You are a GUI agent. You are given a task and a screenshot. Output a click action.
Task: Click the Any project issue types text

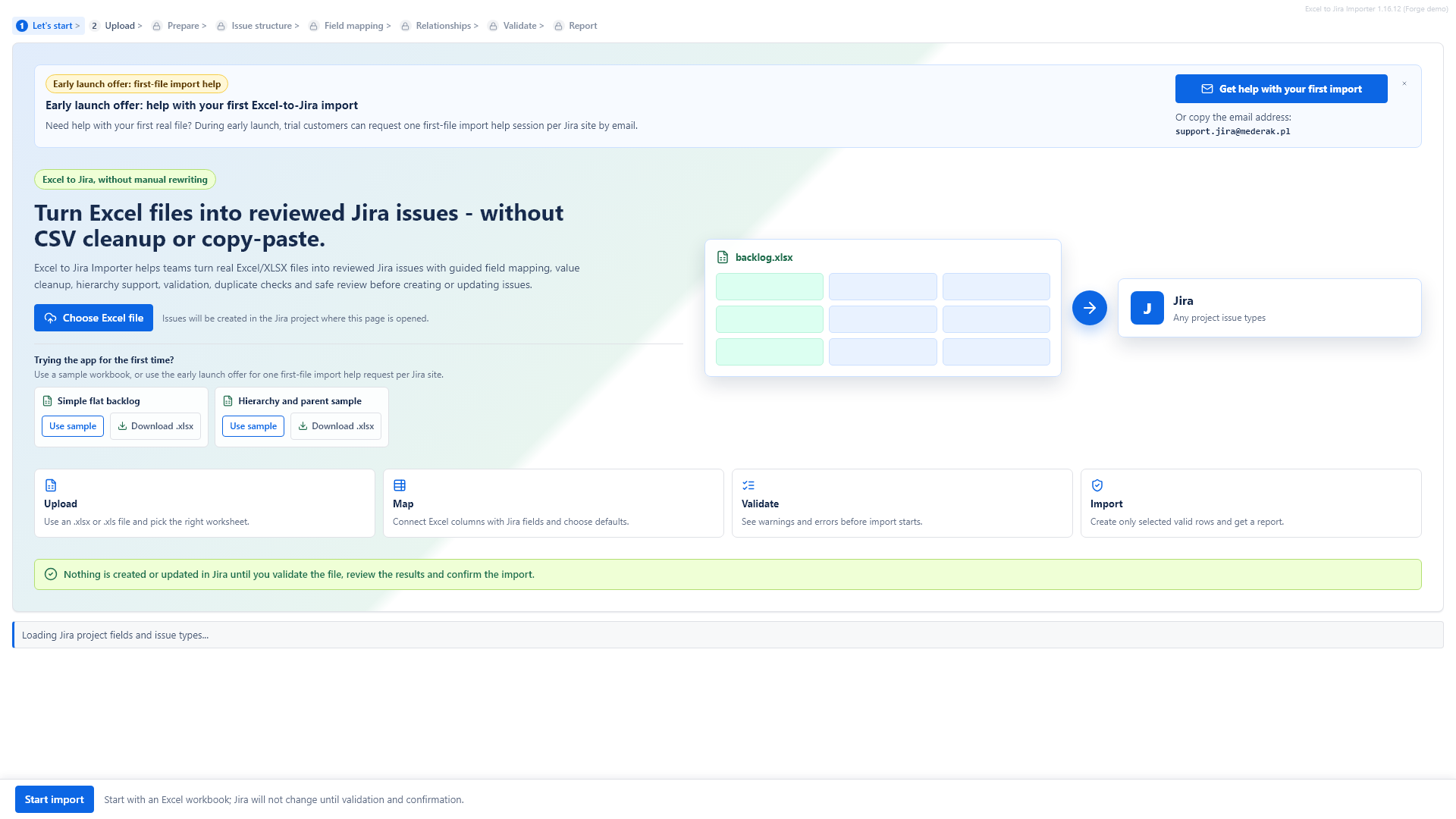(1219, 318)
